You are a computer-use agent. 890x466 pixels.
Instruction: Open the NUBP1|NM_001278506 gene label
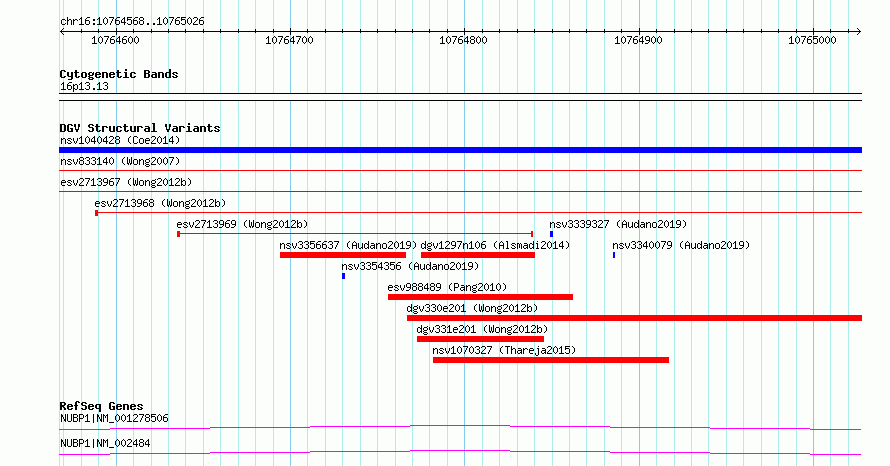tap(114, 418)
